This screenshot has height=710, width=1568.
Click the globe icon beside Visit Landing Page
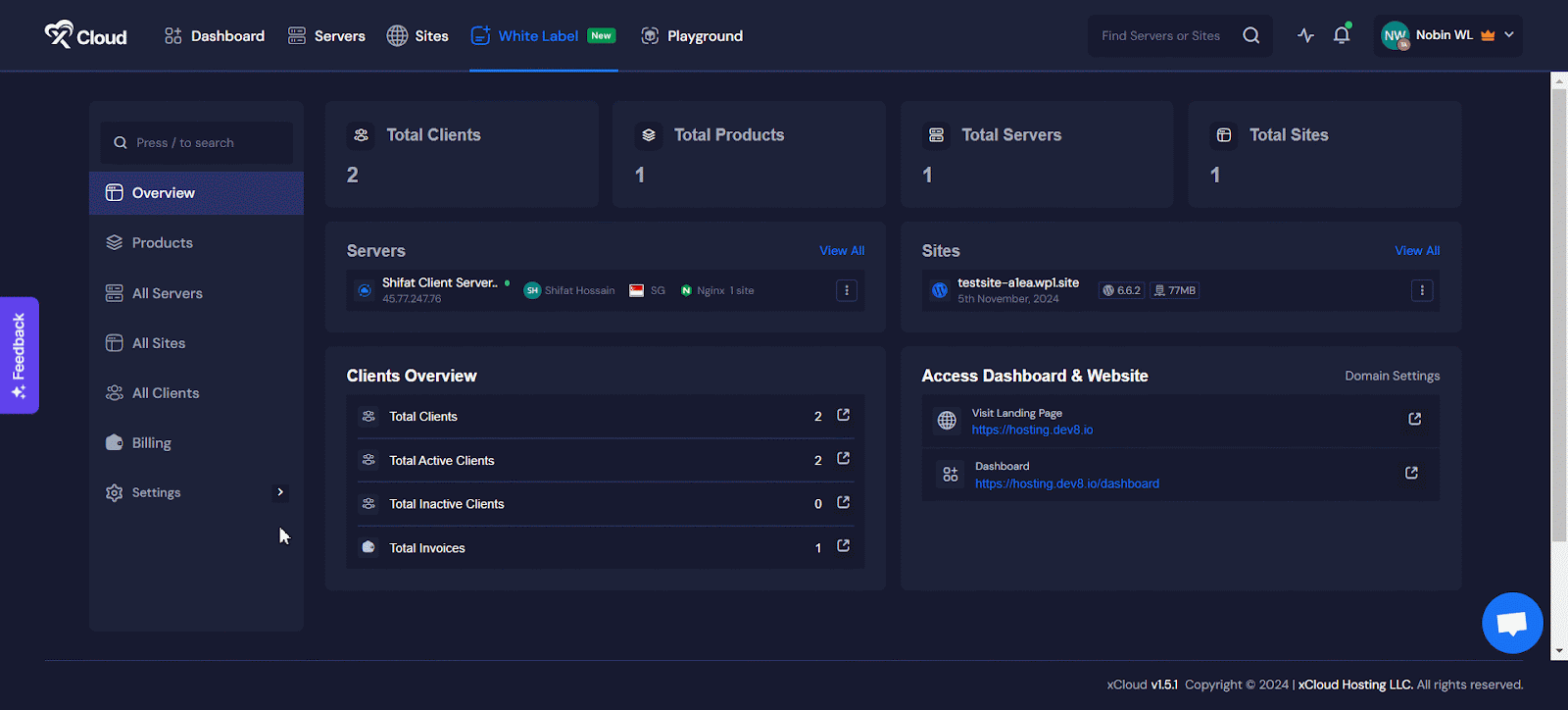coord(947,421)
